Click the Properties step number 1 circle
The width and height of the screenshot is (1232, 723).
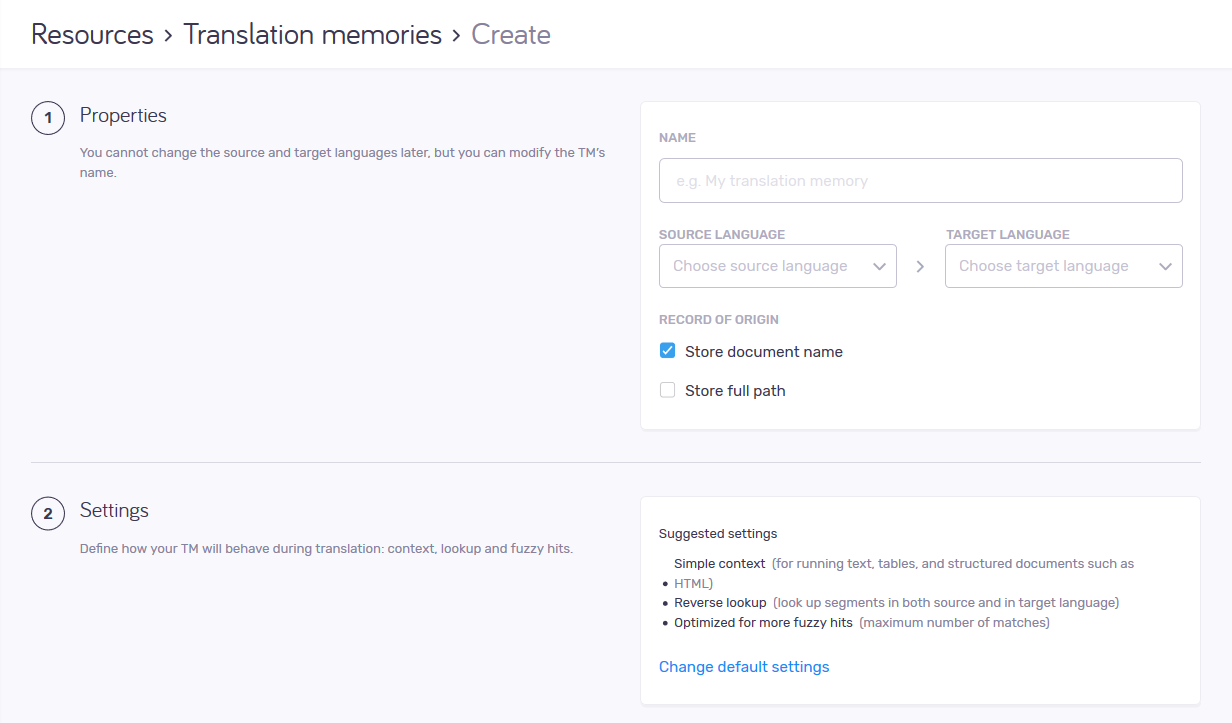point(48,117)
